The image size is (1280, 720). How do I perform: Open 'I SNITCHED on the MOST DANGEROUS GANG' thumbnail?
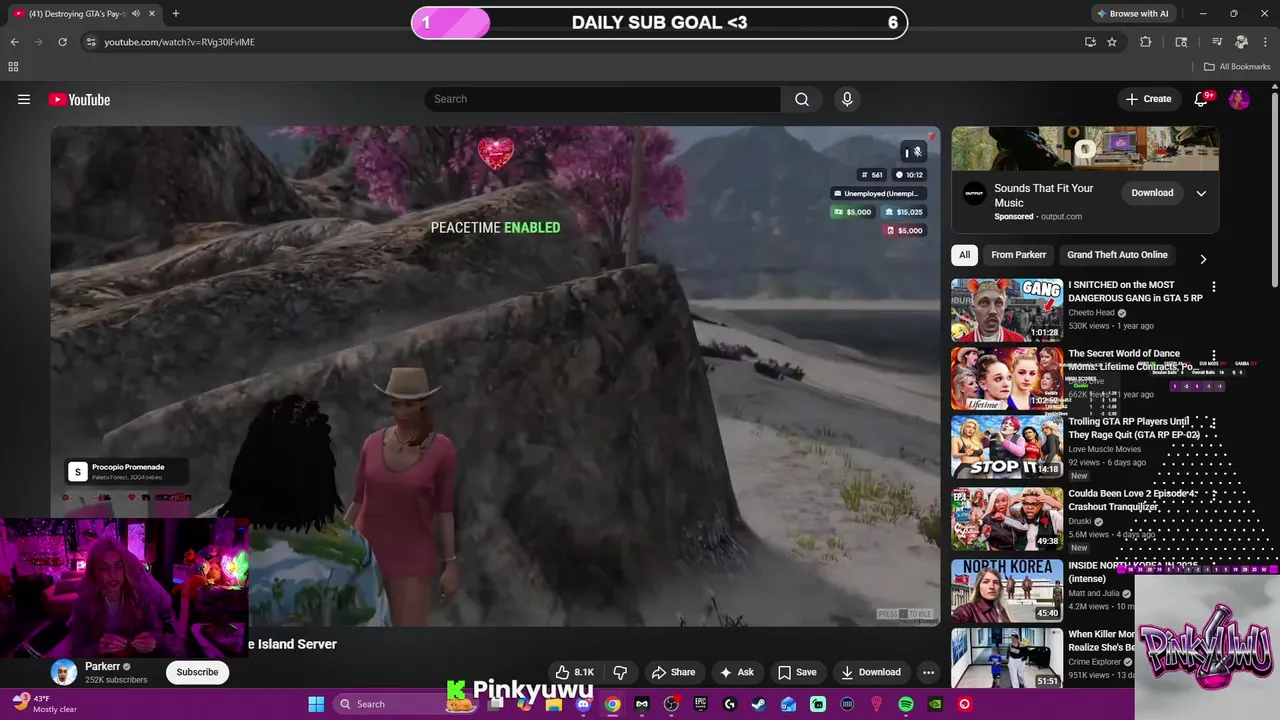tap(1007, 310)
